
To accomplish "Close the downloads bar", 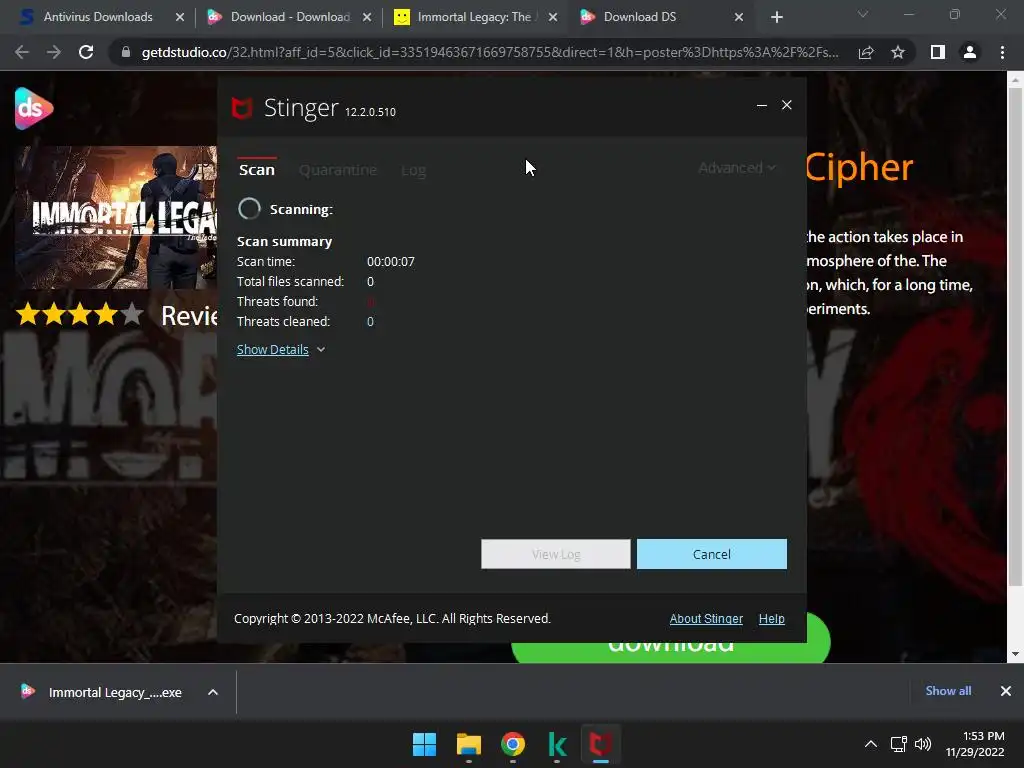I will [1006, 691].
